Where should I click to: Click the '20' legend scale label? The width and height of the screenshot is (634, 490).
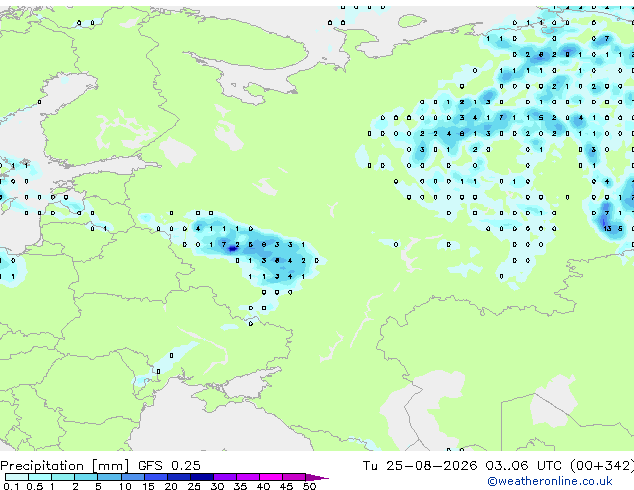pos(171,486)
